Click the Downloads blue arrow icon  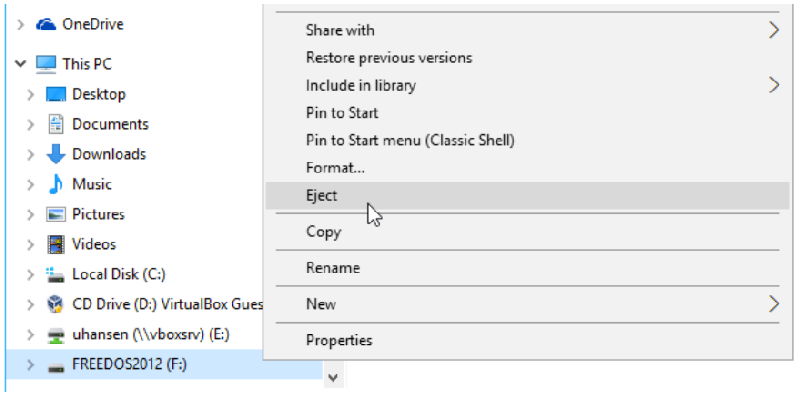coord(56,154)
